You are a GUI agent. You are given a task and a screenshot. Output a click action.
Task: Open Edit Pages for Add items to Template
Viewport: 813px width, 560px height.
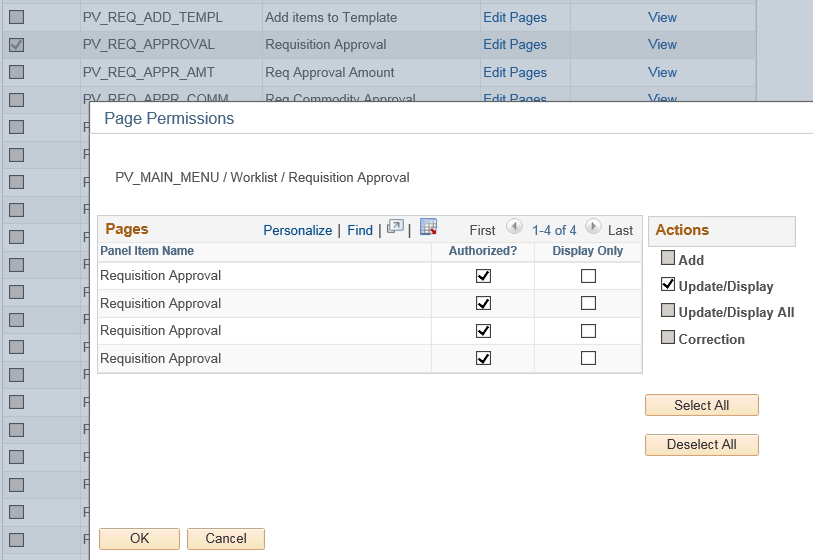click(x=515, y=17)
